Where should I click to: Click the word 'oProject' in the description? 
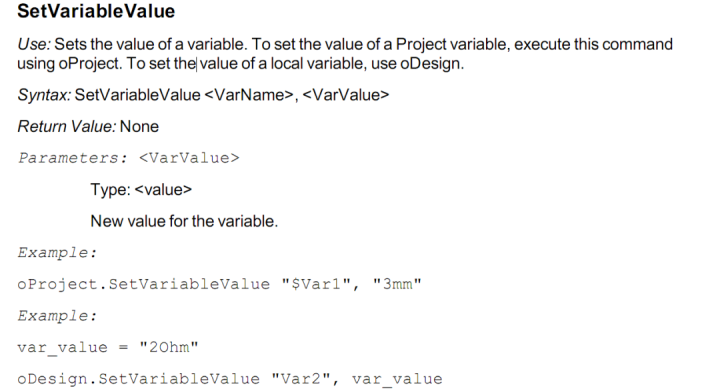click(x=90, y=63)
